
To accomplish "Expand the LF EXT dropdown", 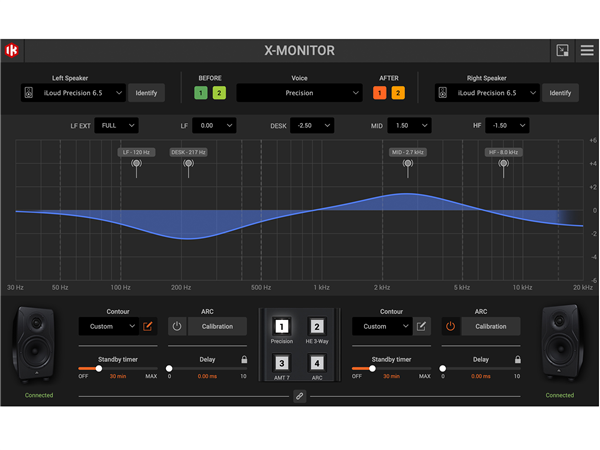I will (117, 126).
